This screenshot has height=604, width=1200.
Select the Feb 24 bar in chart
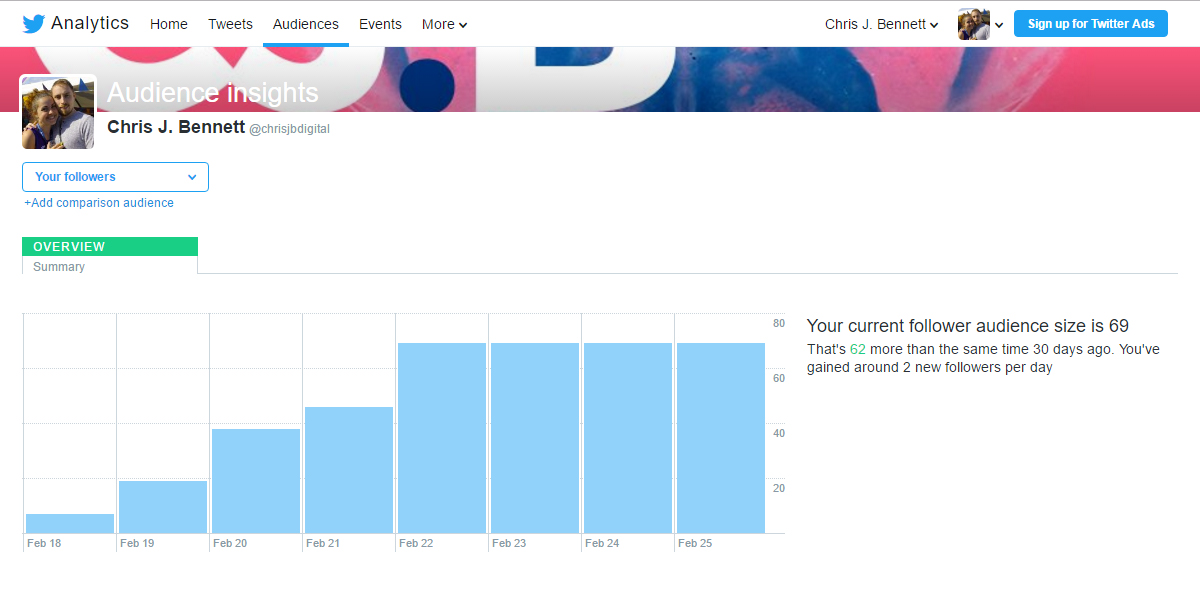point(628,438)
